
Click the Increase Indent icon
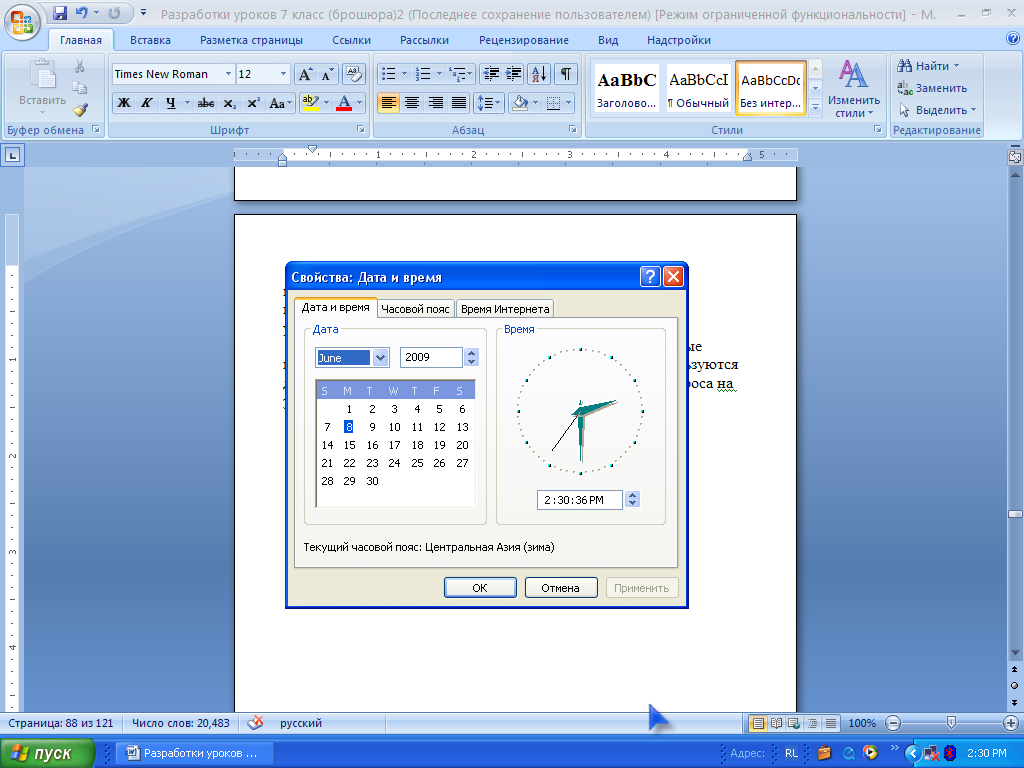514,74
